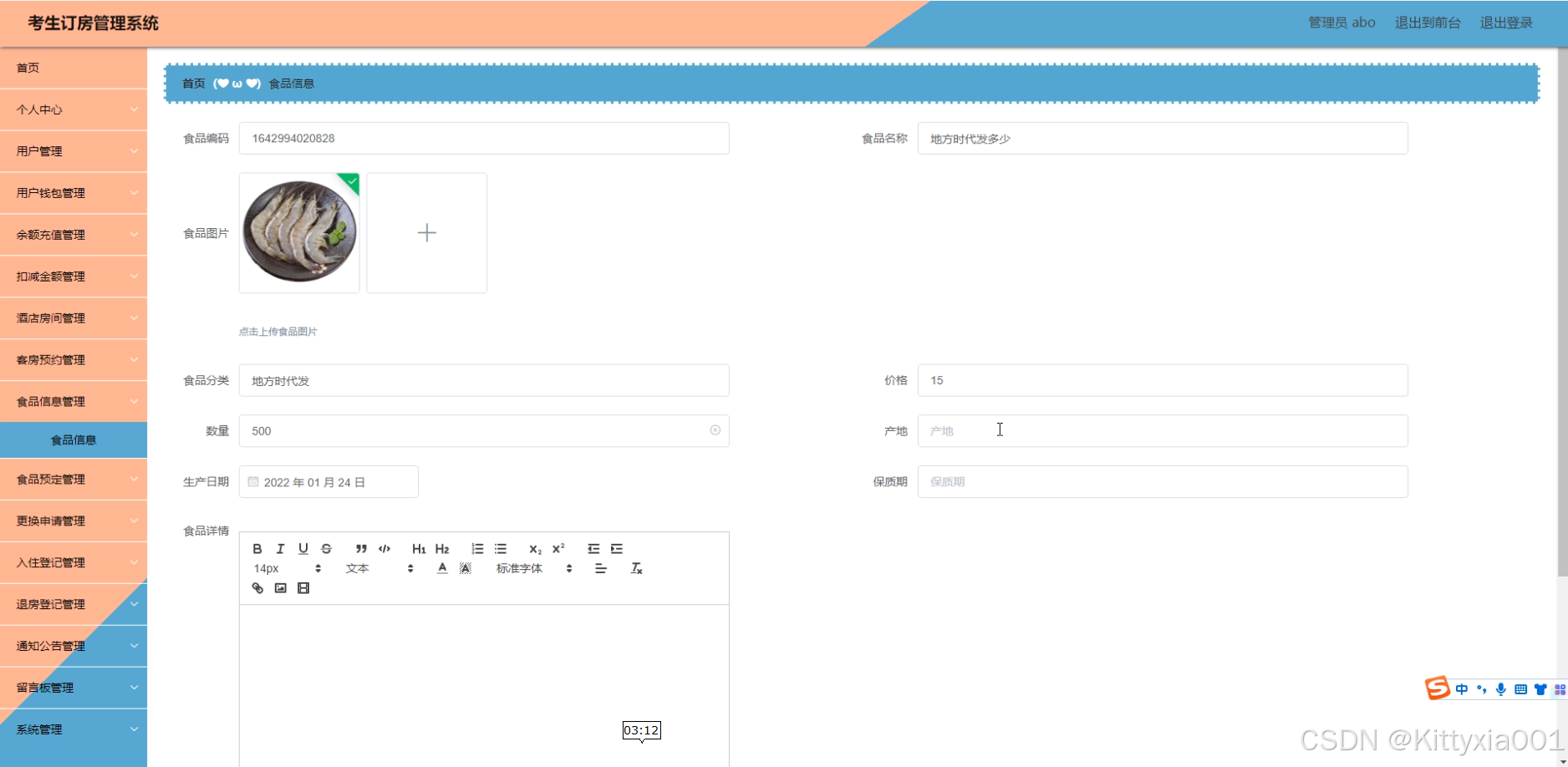Click the 产地 input field

tap(1162, 431)
